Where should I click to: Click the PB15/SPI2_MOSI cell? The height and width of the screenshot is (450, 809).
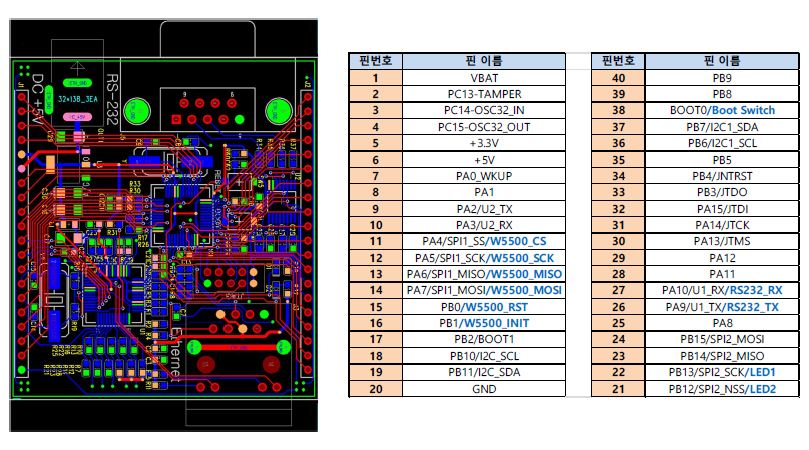(x=722, y=339)
